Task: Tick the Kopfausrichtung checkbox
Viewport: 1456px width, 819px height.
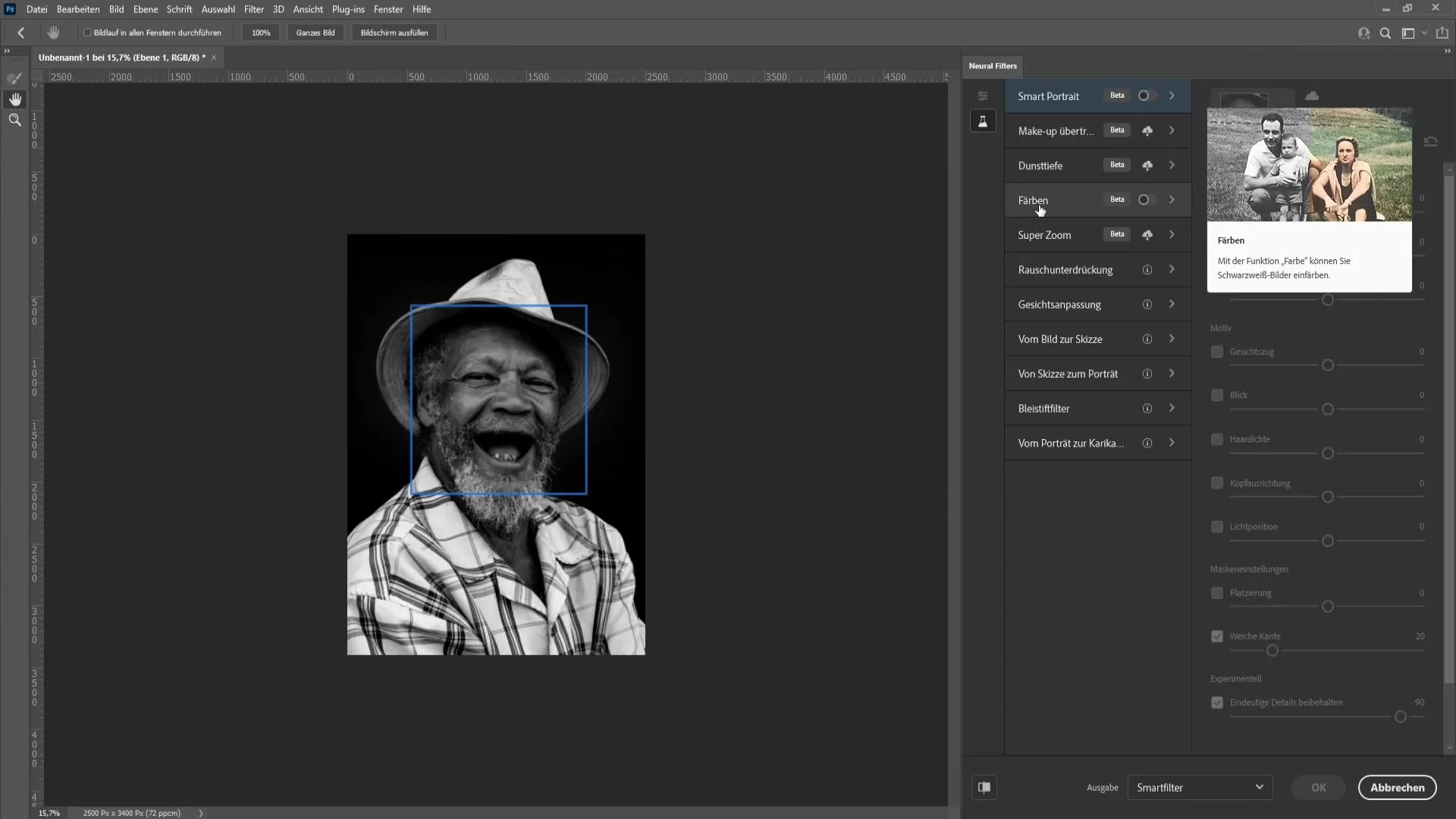Action: tap(1217, 483)
